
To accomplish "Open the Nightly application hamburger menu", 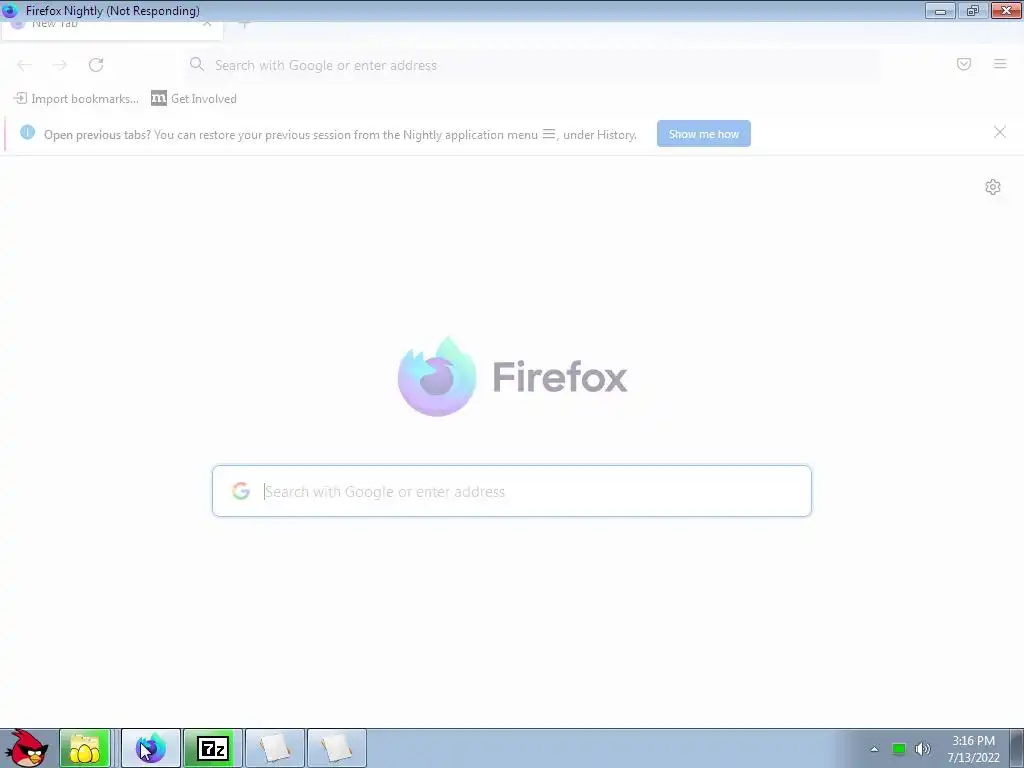I will pyautogui.click(x=1000, y=64).
